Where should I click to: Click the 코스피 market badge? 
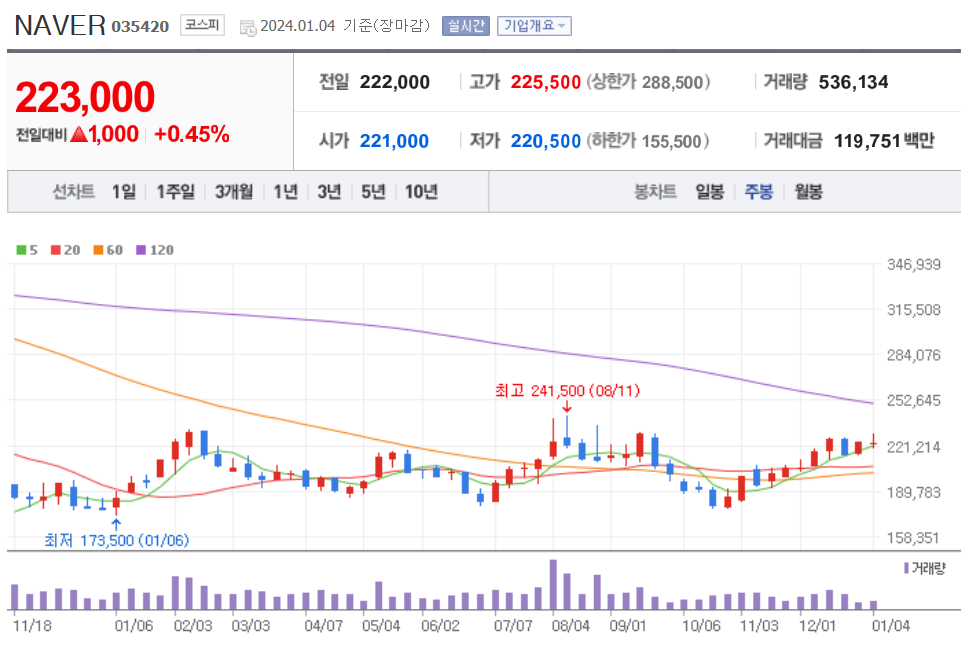click(x=202, y=25)
